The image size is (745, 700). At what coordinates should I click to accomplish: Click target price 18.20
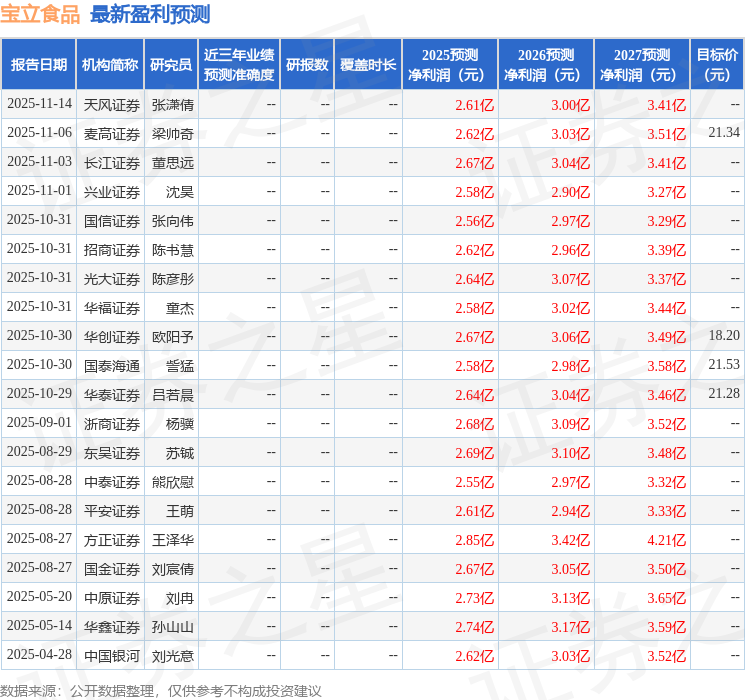pos(724,335)
